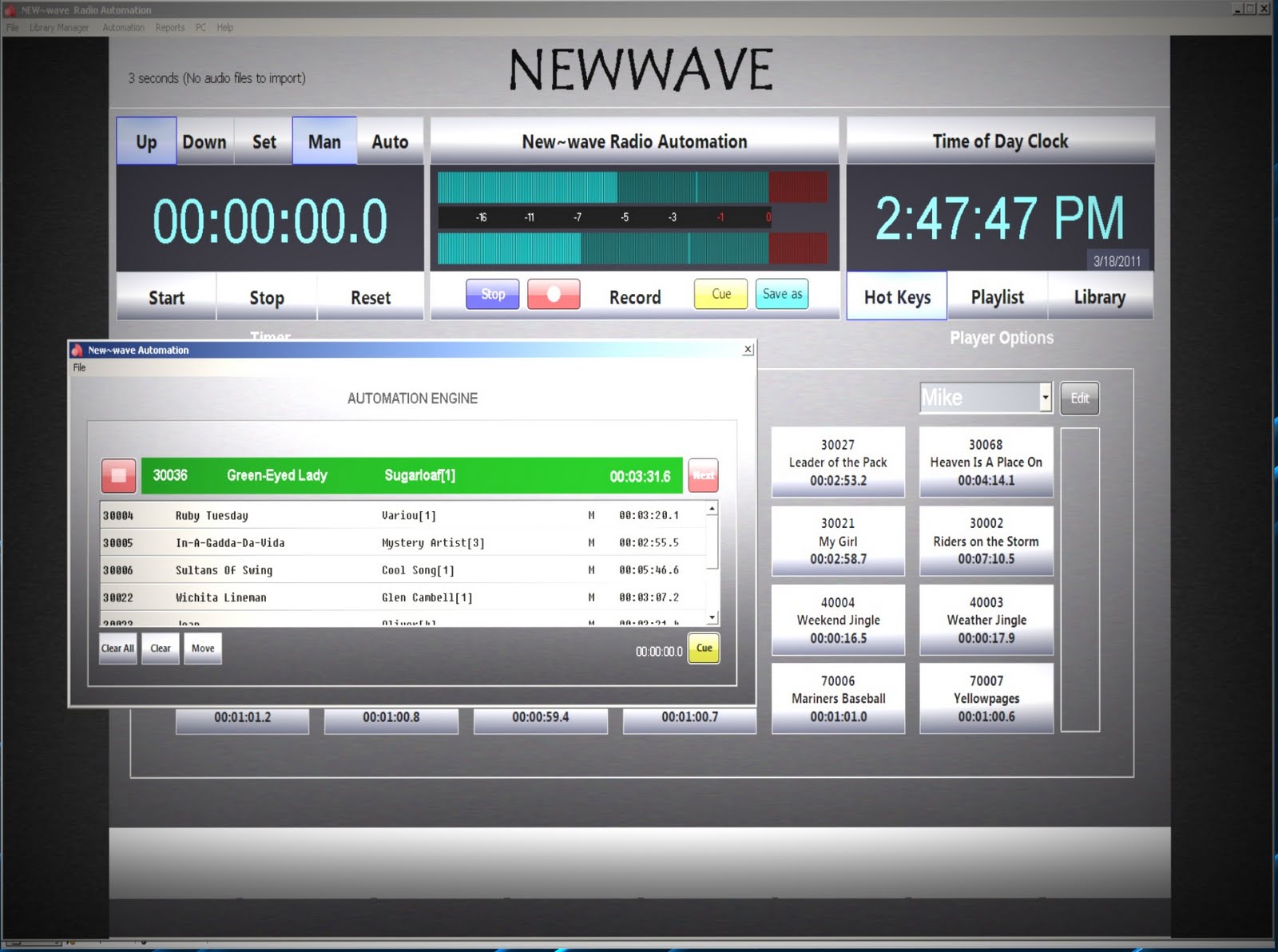This screenshot has height=952, width=1278.
Task: Click the queue list scroll up arrow
Action: coord(712,509)
